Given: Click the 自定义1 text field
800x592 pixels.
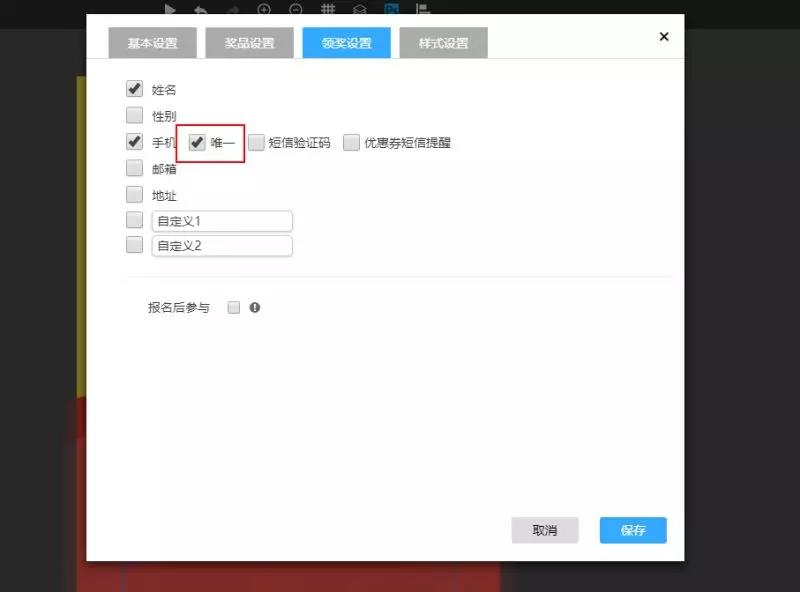Looking at the screenshot, I should (x=222, y=221).
